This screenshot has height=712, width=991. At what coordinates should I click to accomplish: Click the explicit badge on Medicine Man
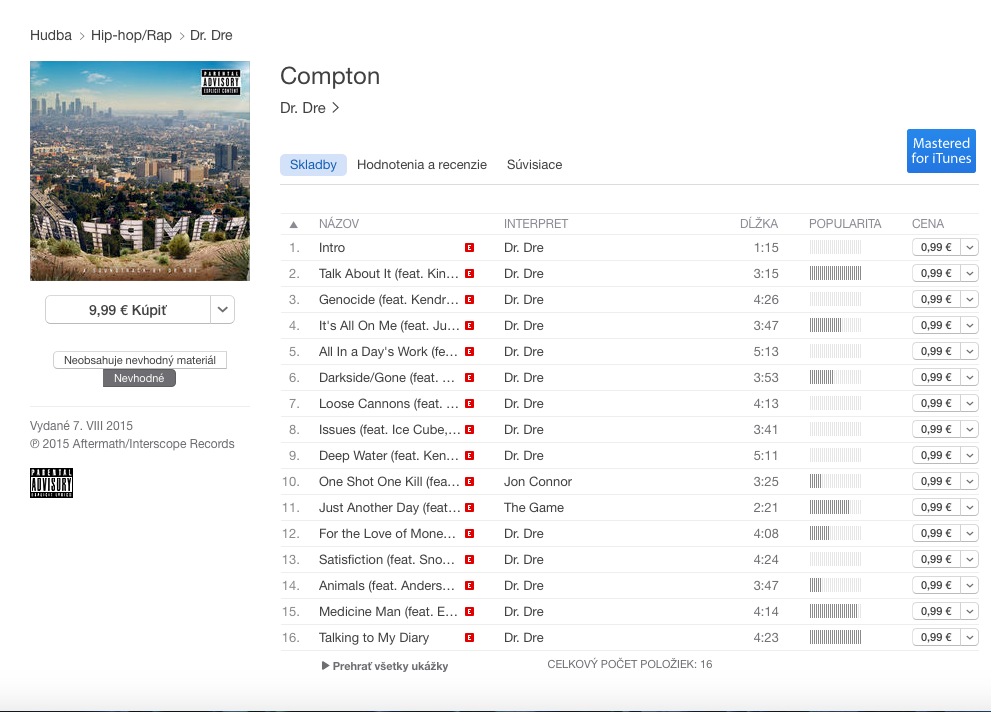click(x=470, y=612)
